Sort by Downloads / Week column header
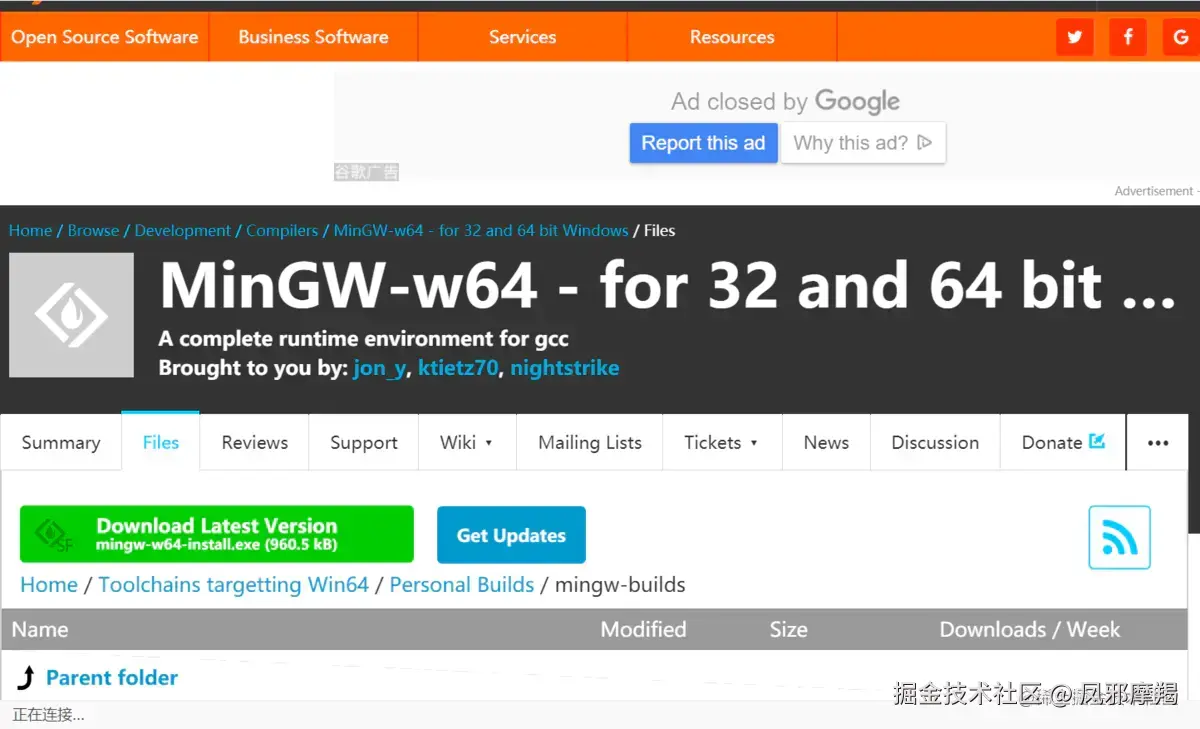This screenshot has width=1200, height=729. tap(1030, 629)
